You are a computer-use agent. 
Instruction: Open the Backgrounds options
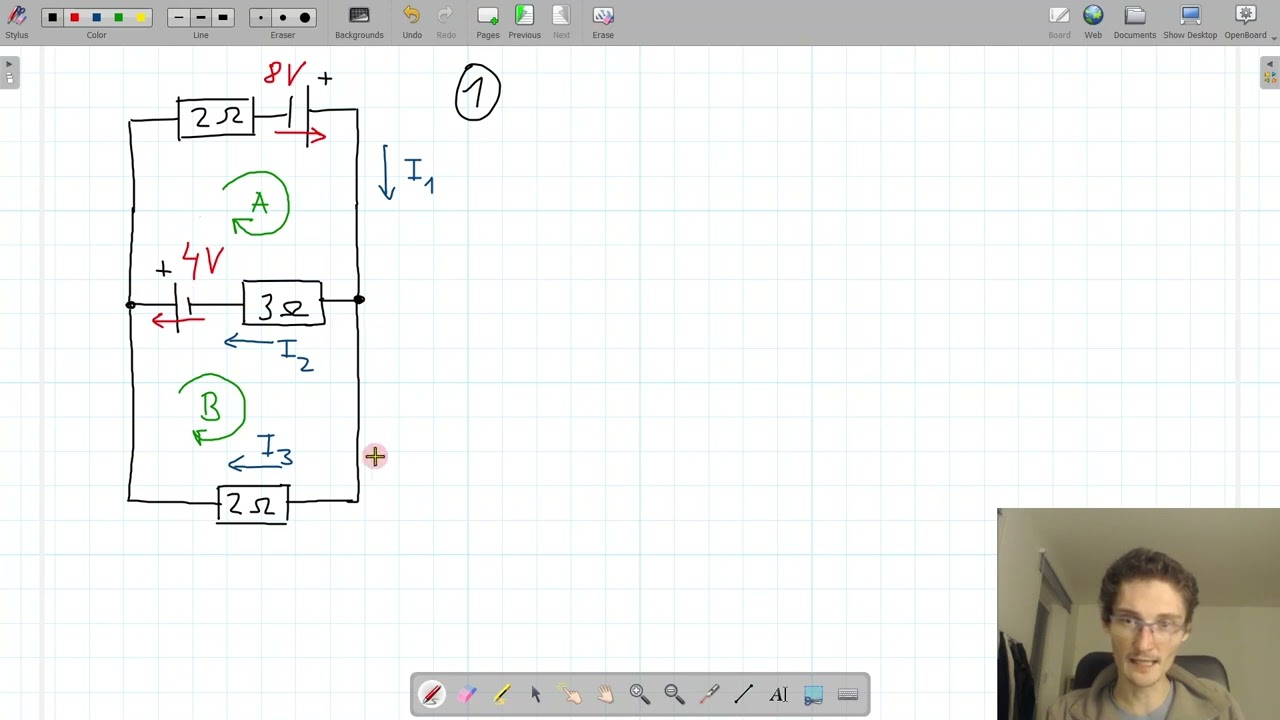(x=359, y=22)
